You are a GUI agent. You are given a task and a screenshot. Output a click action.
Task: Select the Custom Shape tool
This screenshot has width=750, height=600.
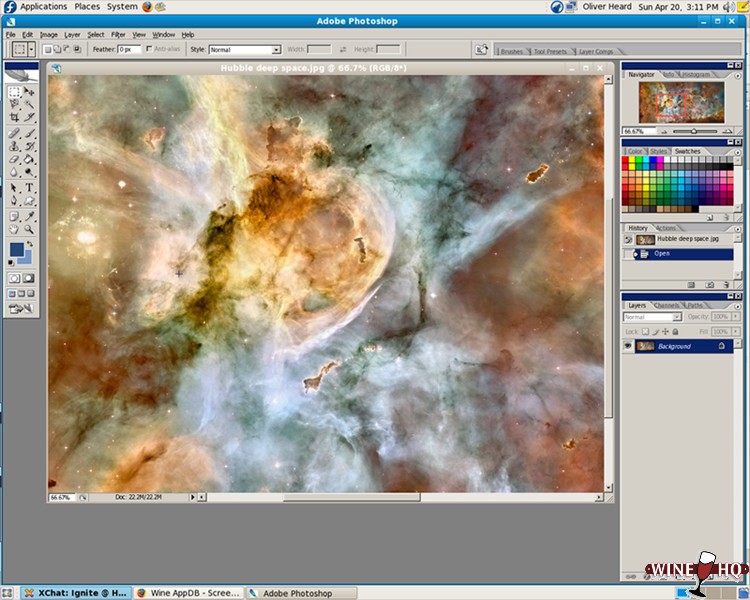coord(29,200)
